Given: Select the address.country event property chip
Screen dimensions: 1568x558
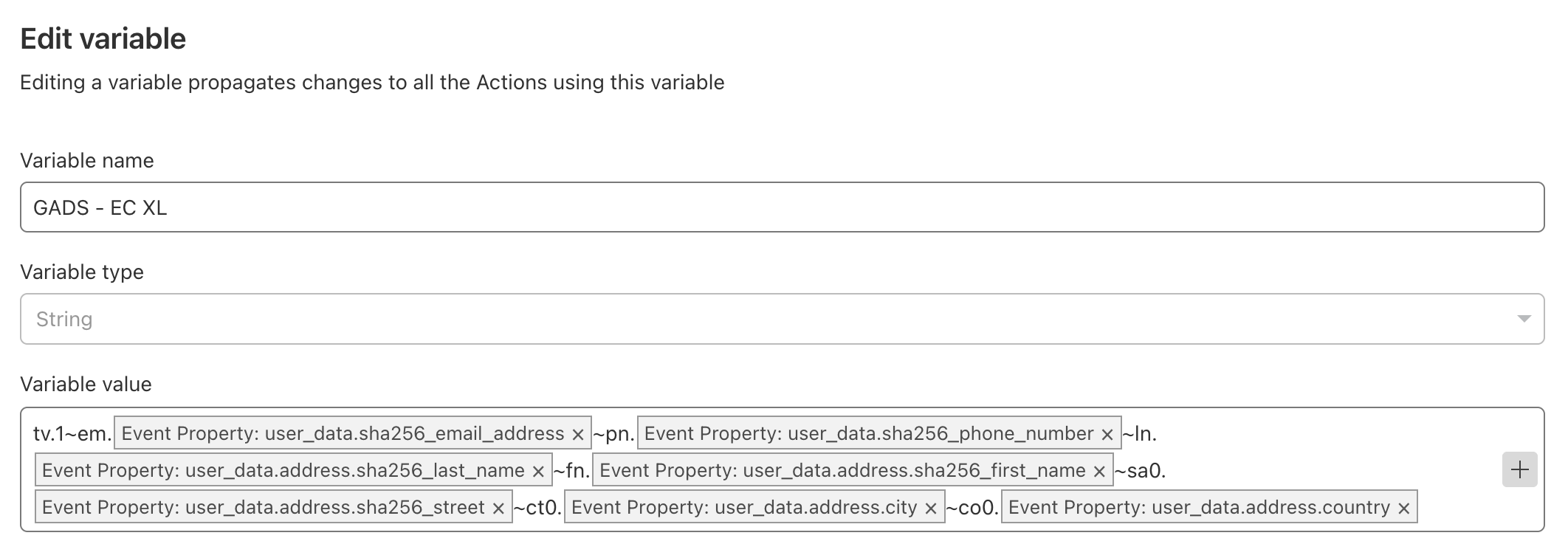Looking at the screenshot, I should tap(1199, 508).
